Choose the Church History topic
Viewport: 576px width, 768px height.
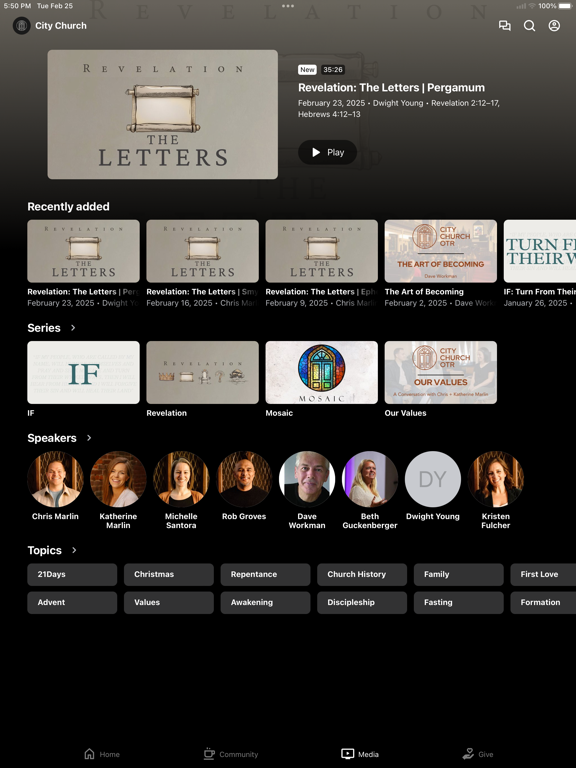(x=362, y=575)
